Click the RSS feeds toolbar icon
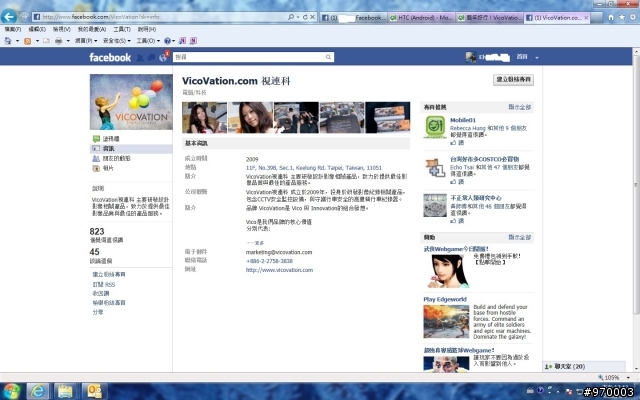This screenshot has height=400, width=640. (x=27, y=41)
